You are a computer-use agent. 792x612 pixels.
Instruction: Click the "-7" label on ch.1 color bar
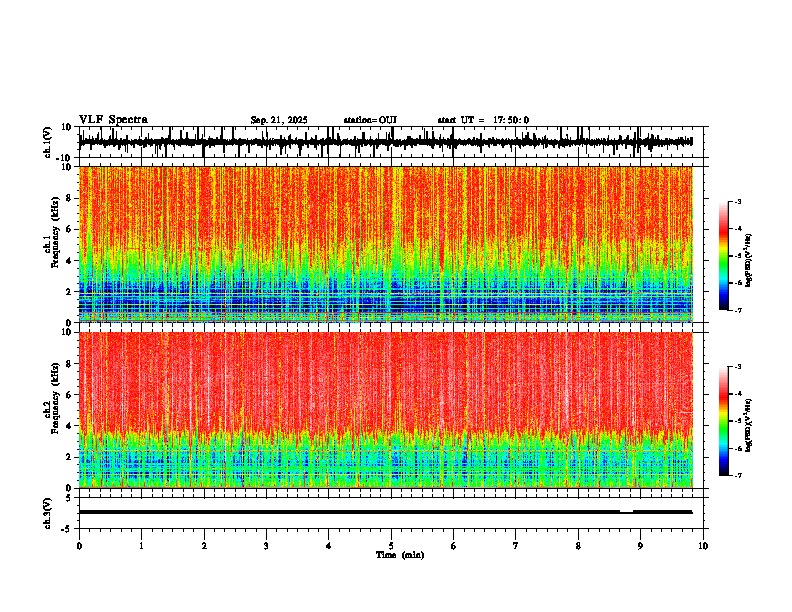tap(738, 310)
